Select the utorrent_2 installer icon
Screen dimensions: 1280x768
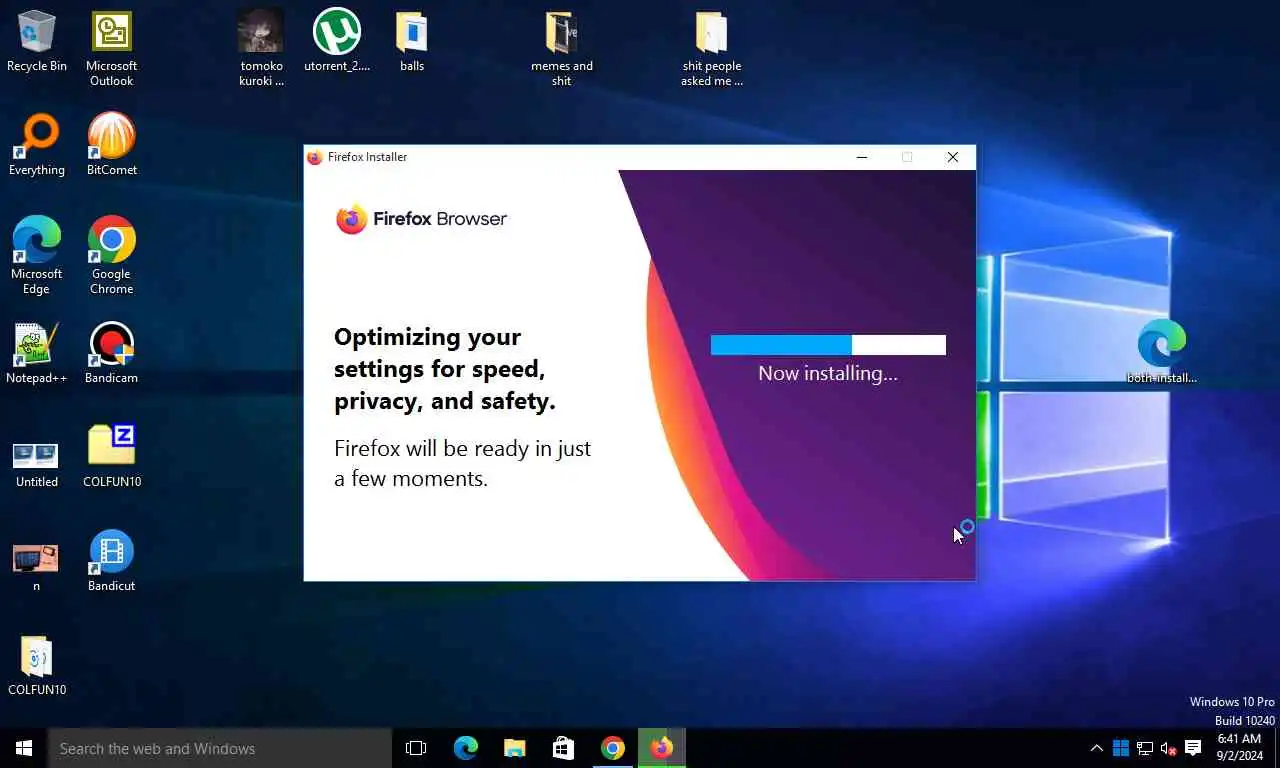337,42
